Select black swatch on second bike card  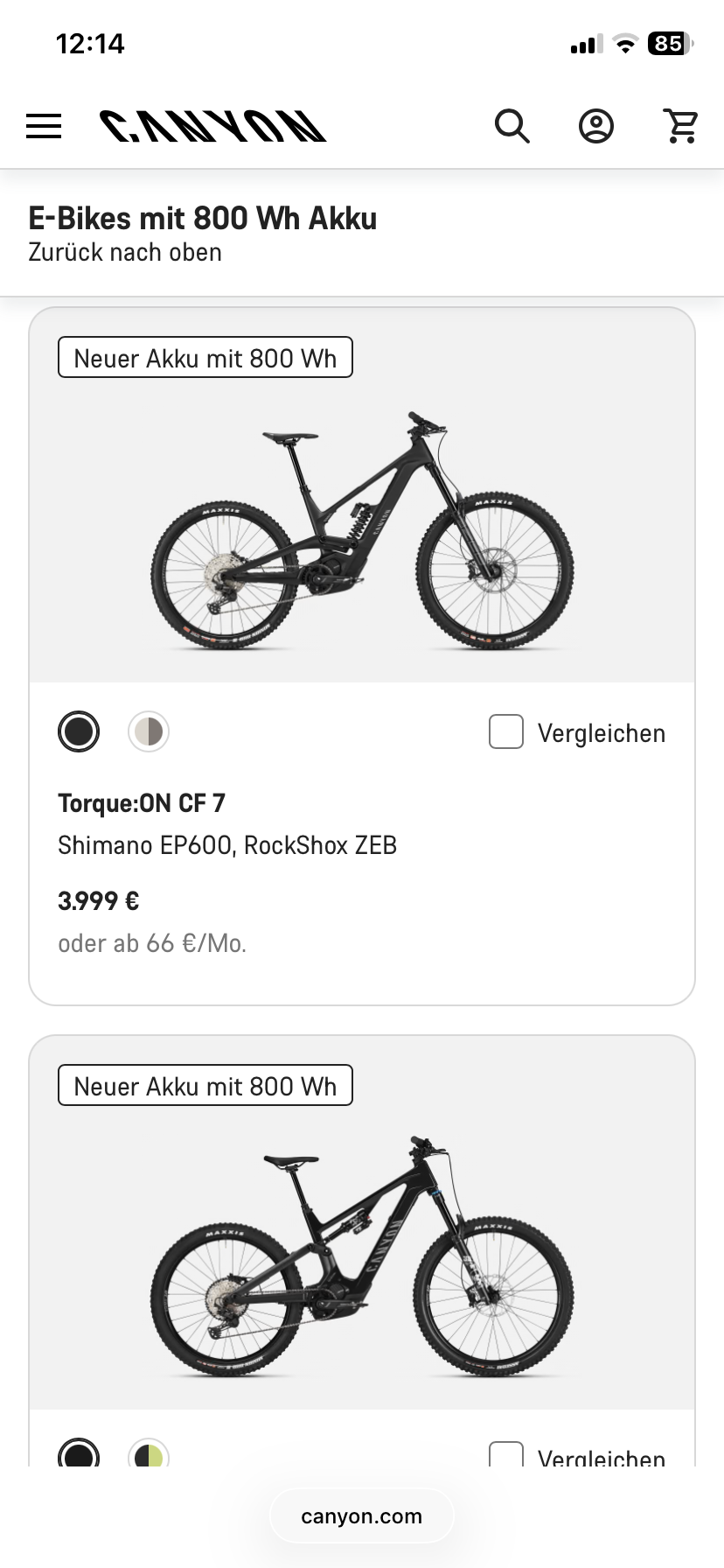click(x=79, y=1454)
